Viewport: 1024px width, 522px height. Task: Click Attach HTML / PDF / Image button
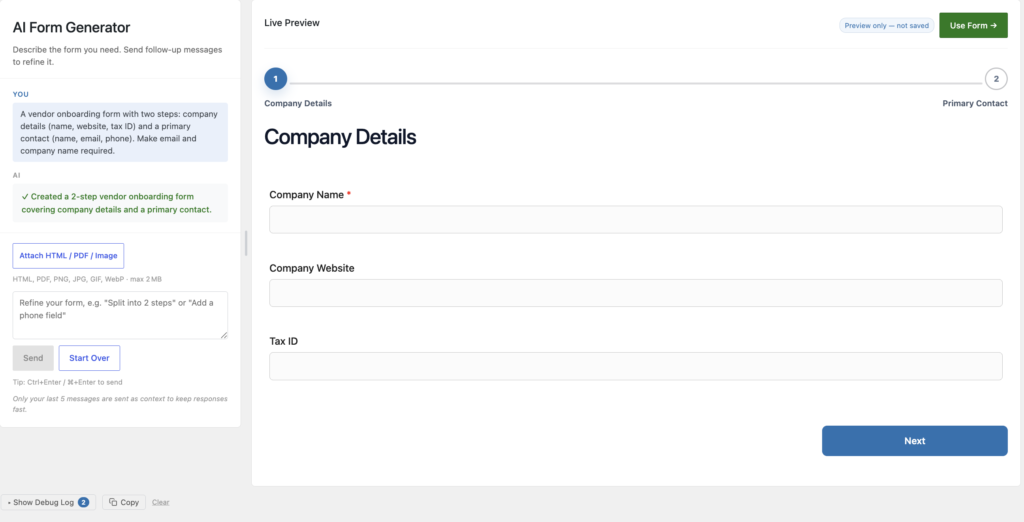pyautogui.click(x=69, y=255)
